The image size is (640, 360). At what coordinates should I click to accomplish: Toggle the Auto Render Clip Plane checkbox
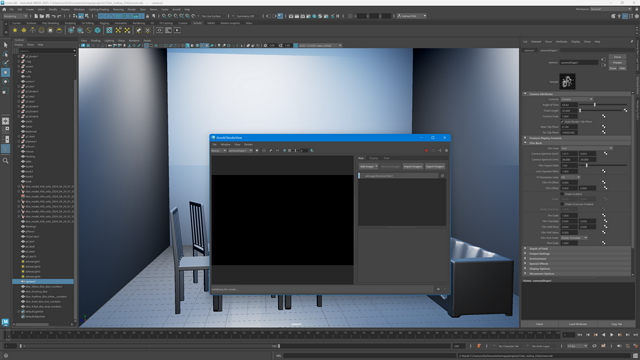coord(562,122)
